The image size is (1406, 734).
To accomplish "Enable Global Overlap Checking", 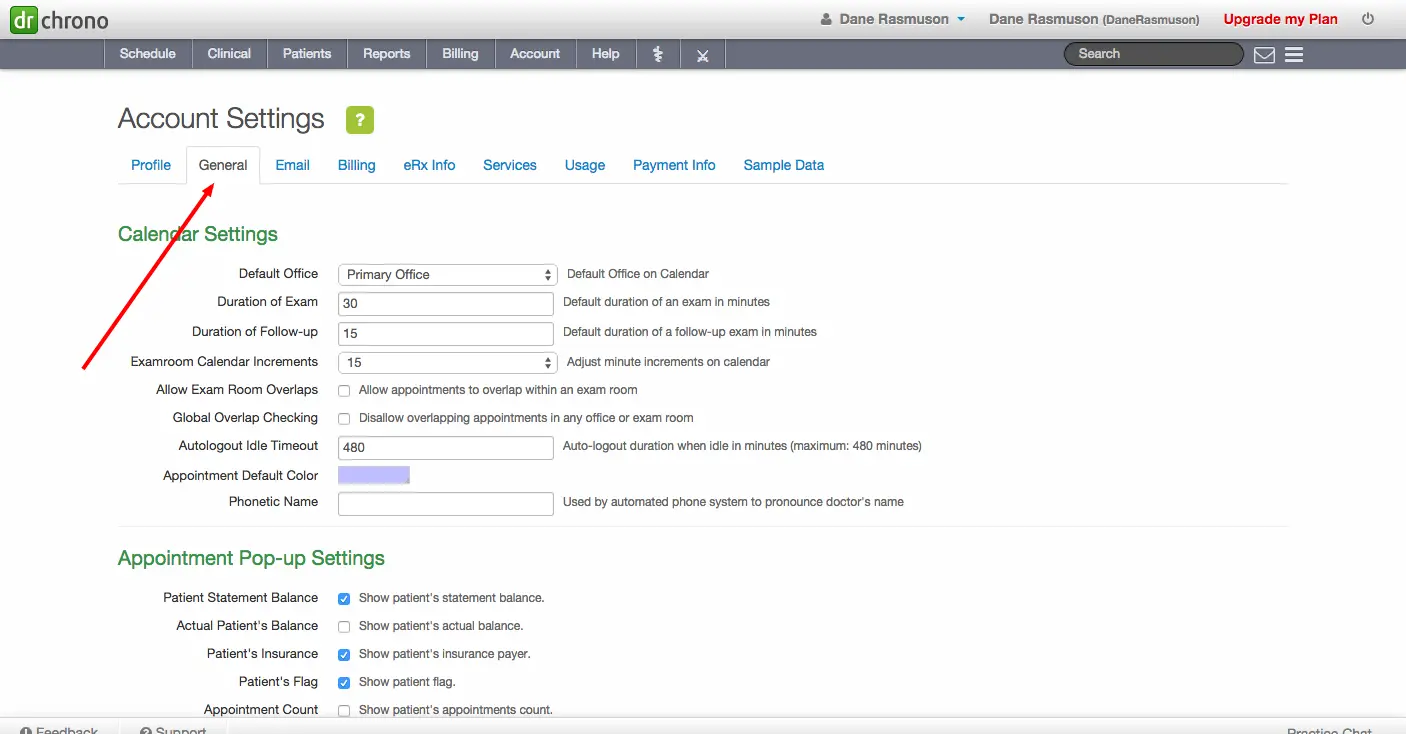I will click(343, 418).
